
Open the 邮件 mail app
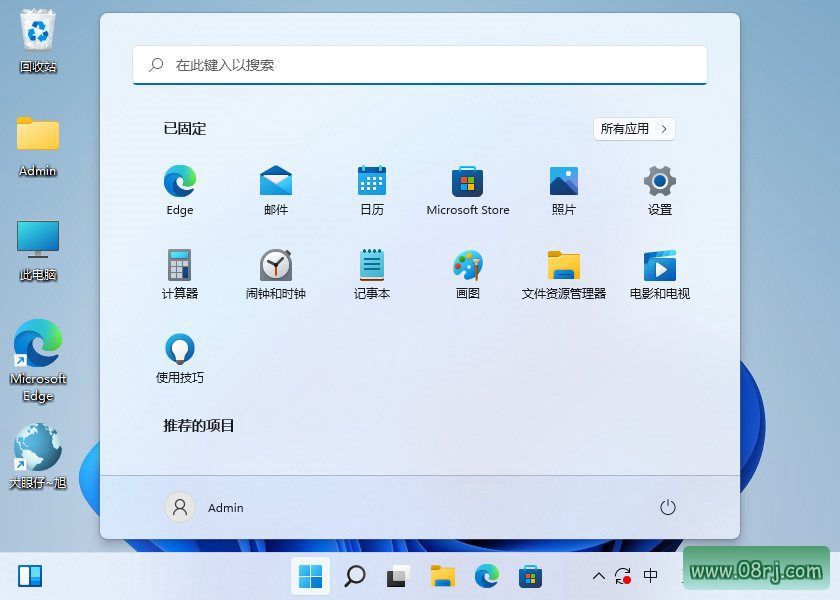[275, 190]
